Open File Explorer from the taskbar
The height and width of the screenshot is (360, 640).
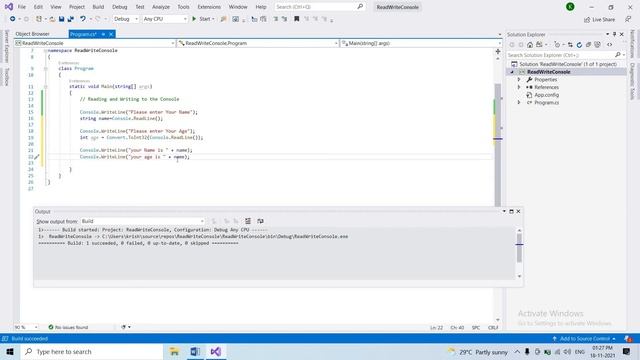[x=174, y=351]
